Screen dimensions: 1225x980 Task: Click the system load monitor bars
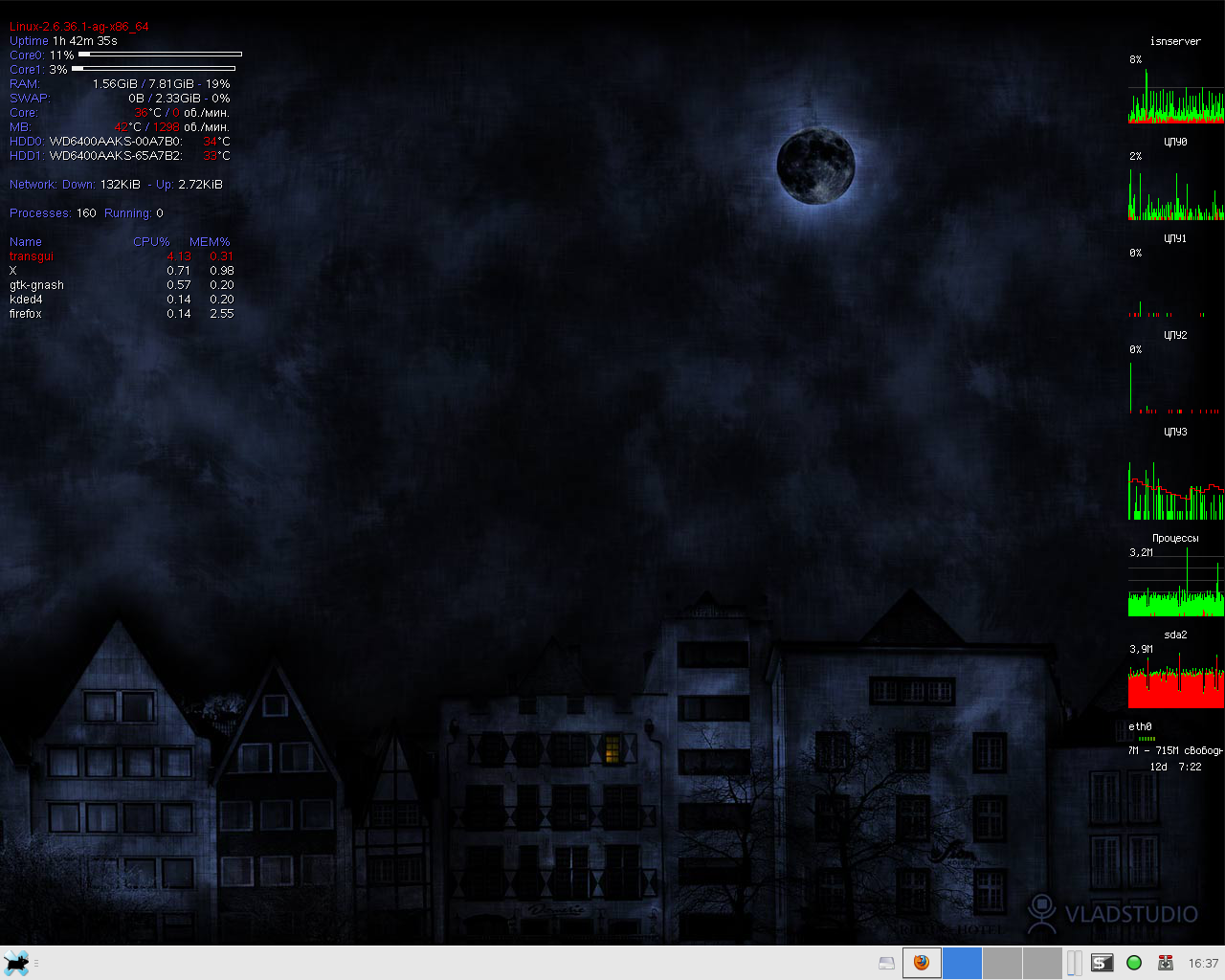click(x=1074, y=963)
